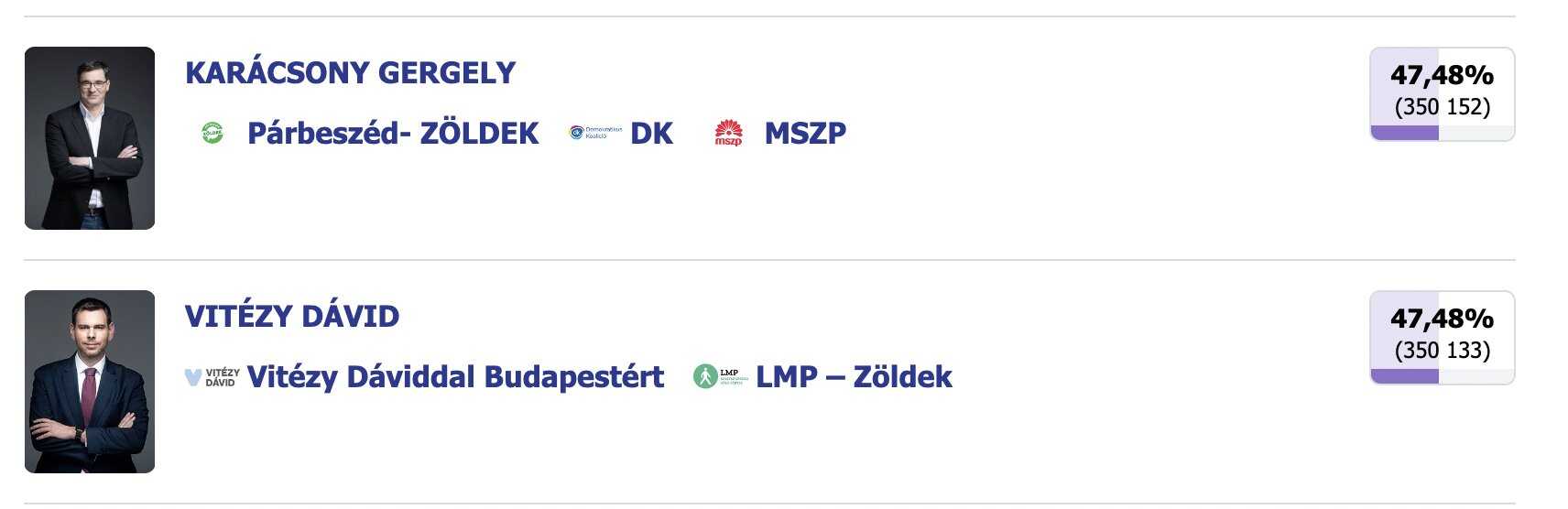Open Karácsony Gergely's portrait photo
The height and width of the screenshot is (509, 1568).
90,138
